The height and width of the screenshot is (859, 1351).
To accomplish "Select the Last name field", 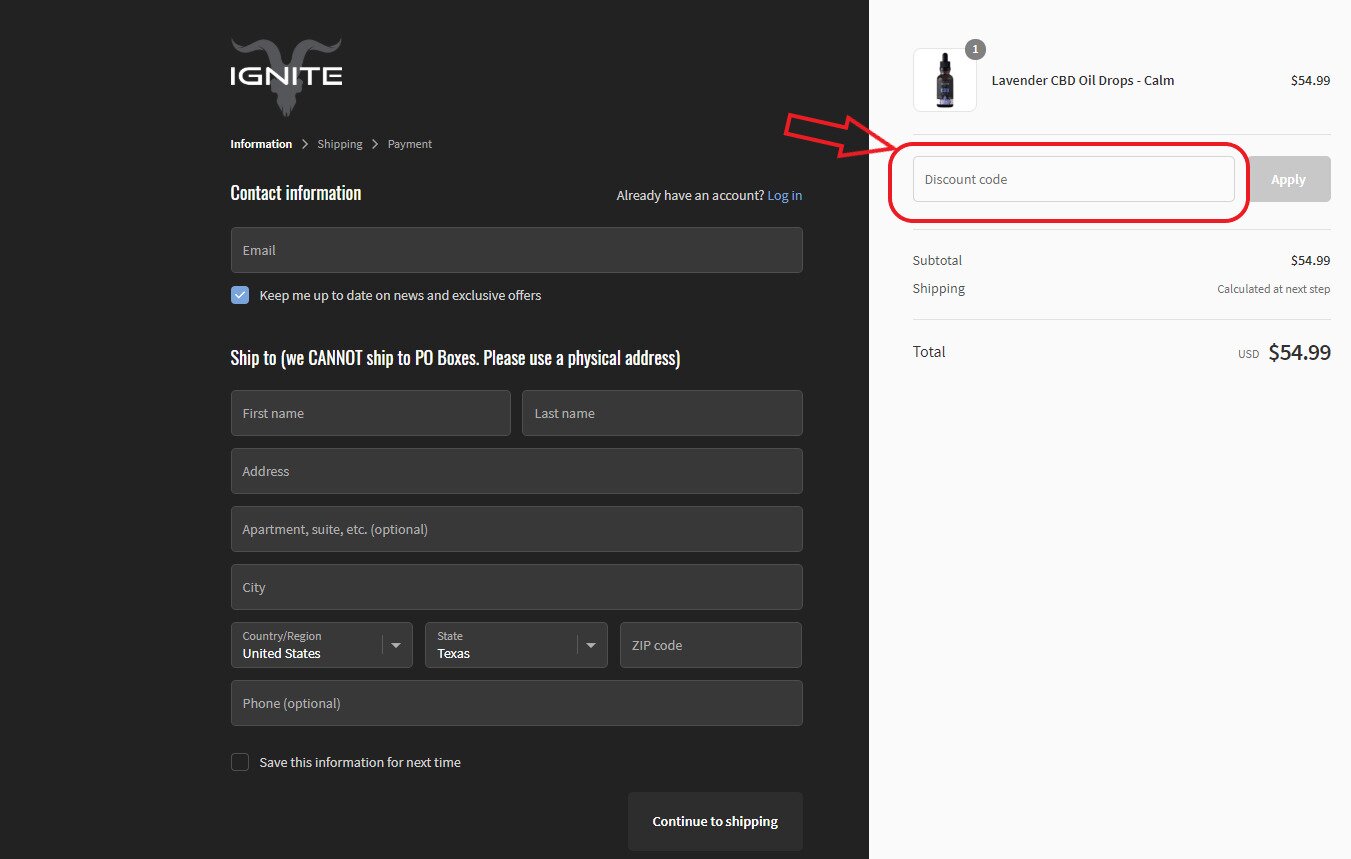I will [661, 413].
